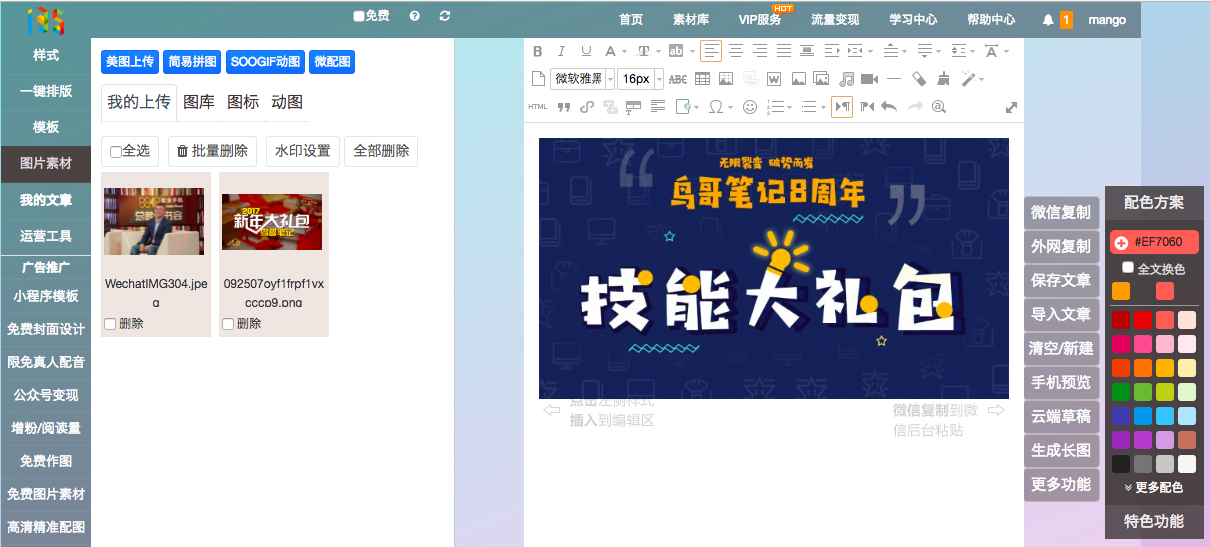Set paragraph alignment to left
Screen dimensions: 1210x547
pos(711,51)
